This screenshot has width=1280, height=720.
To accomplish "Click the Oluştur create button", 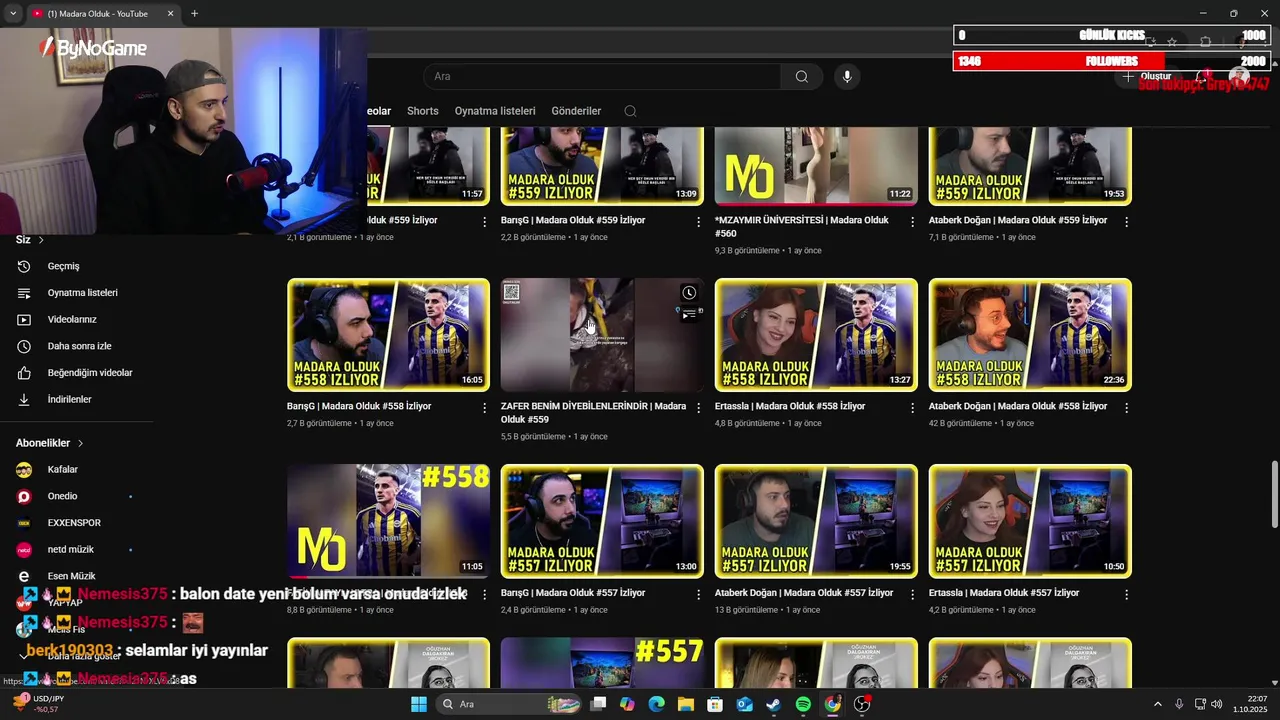I will [x=1146, y=77].
